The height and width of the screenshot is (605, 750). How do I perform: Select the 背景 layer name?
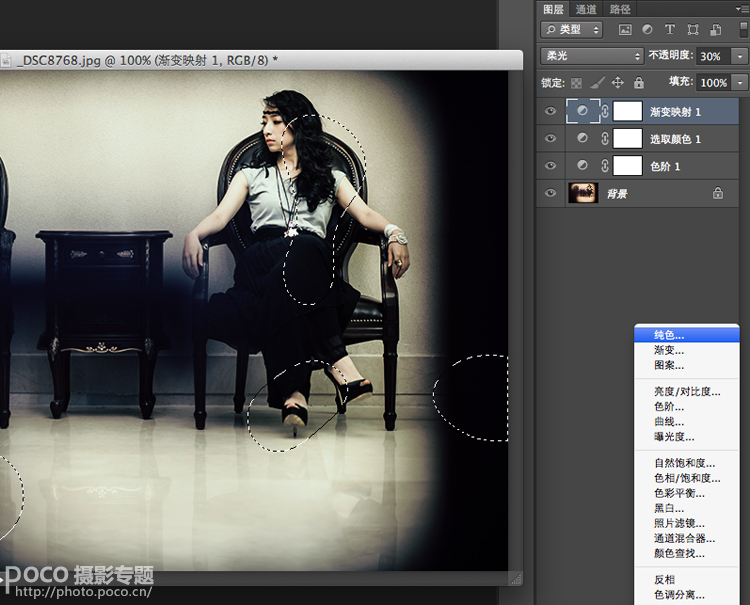coord(617,194)
